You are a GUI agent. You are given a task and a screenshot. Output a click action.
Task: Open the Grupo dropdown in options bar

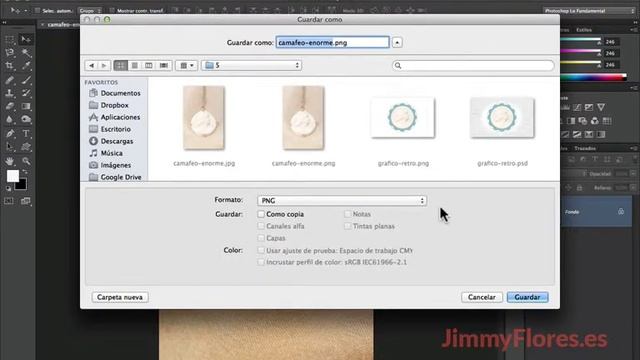pyautogui.click(x=90, y=11)
